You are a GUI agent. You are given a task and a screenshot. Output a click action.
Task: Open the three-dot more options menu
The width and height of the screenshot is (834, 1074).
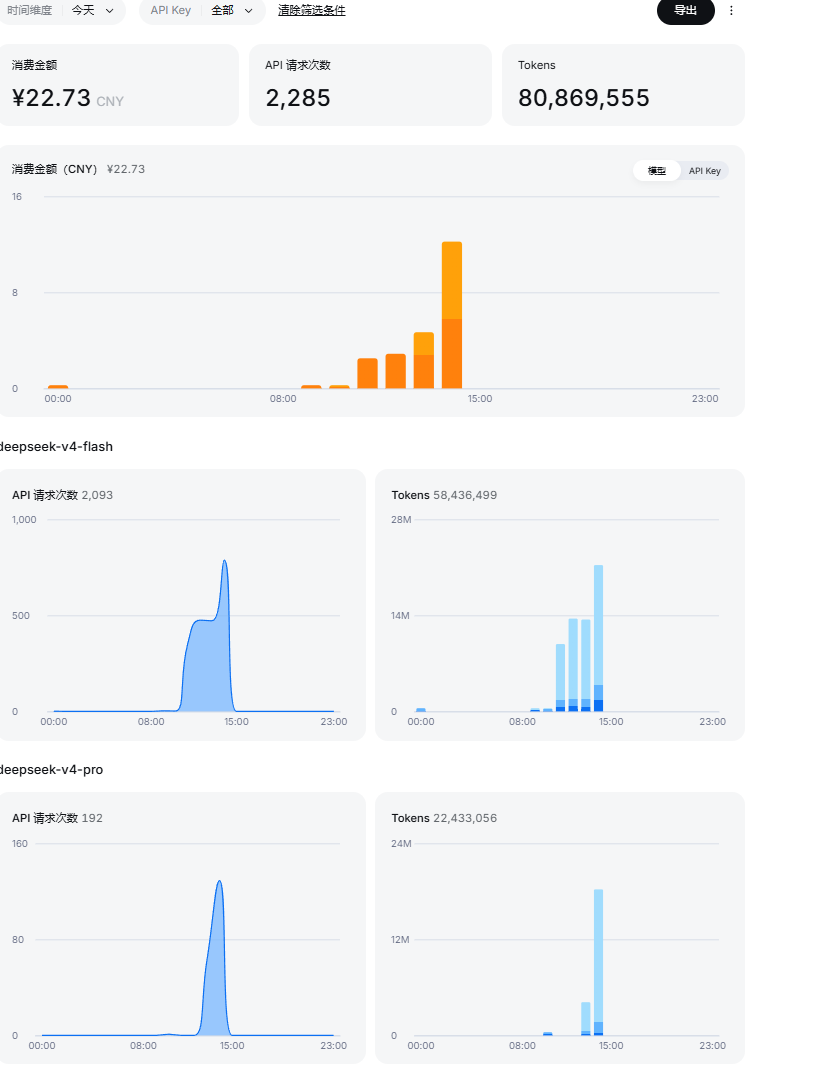tap(731, 10)
